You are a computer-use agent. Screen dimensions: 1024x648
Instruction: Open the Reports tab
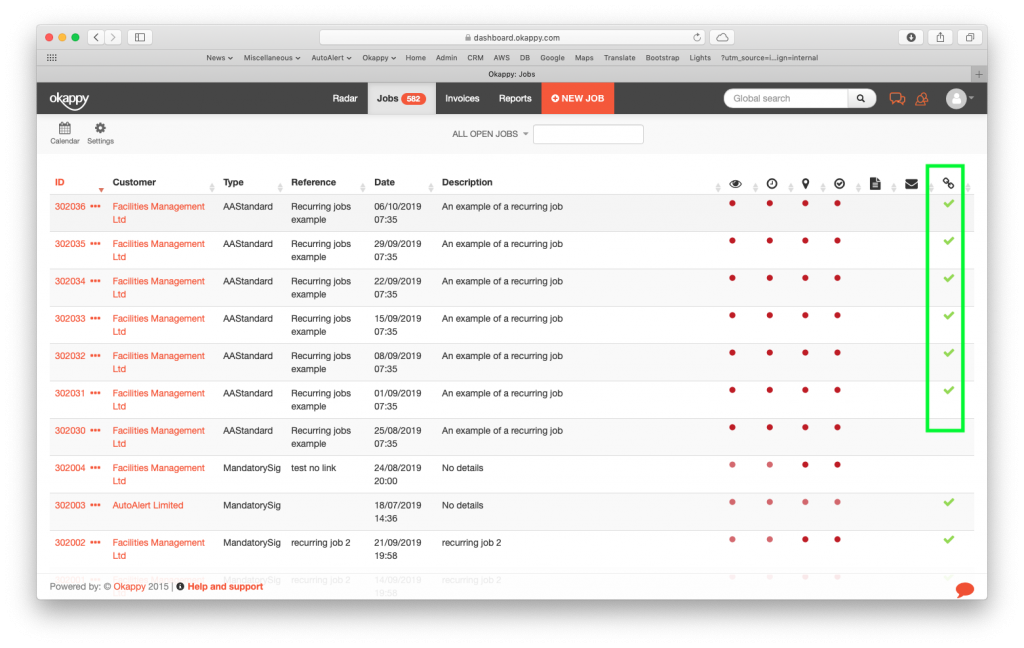pos(515,99)
